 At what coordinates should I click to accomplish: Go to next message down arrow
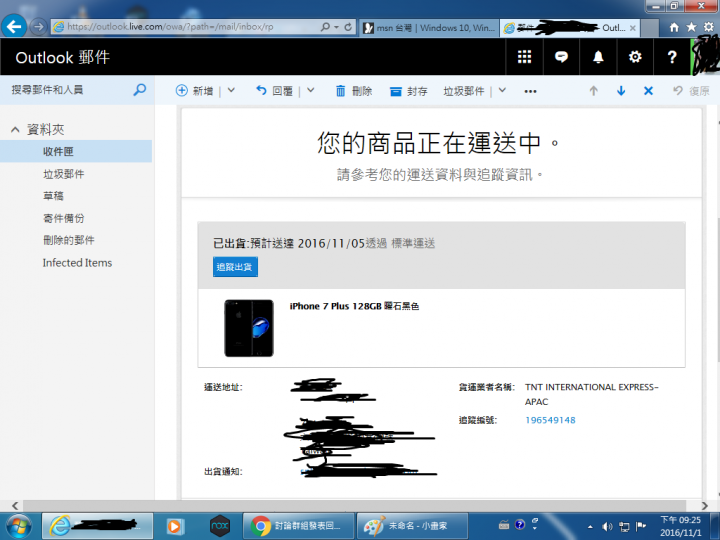point(621,91)
